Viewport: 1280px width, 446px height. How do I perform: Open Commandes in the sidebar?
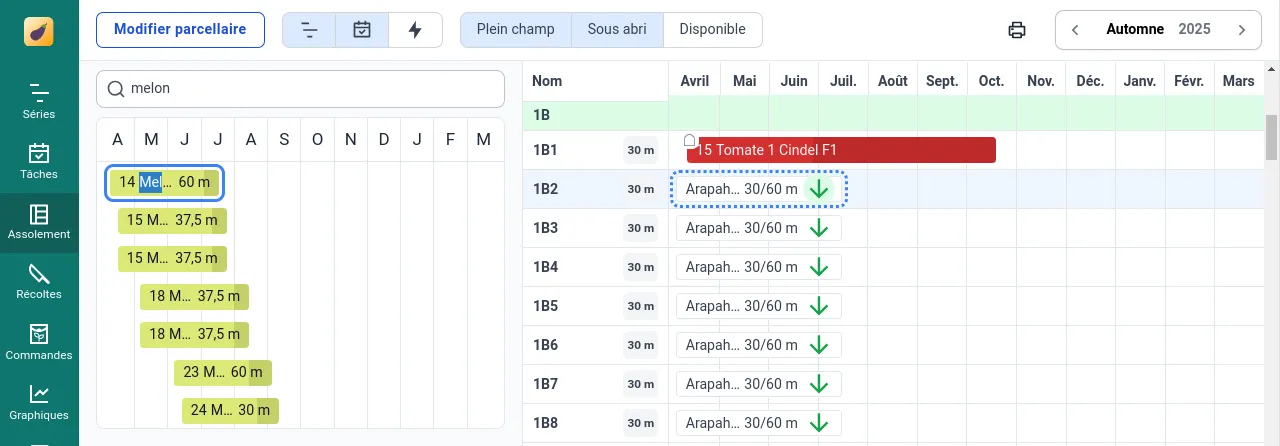(x=39, y=342)
